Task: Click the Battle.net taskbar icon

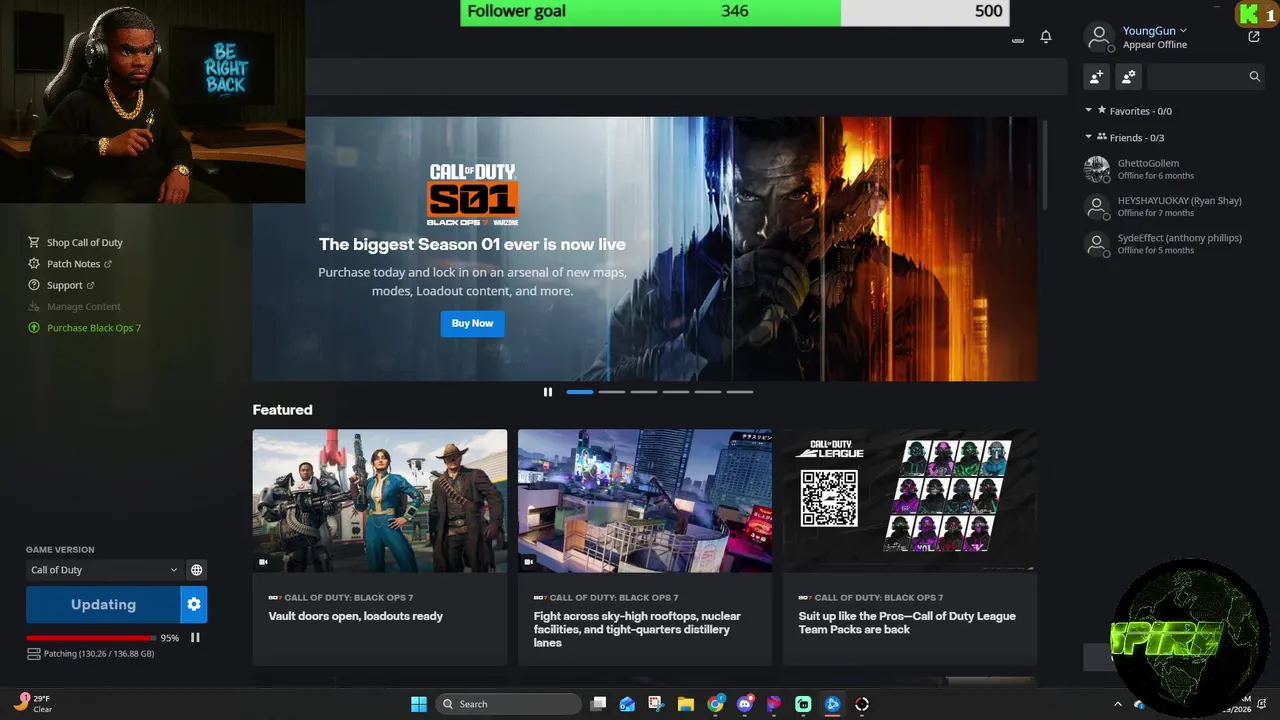Action: pyautogui.click(x=832, y=704)
